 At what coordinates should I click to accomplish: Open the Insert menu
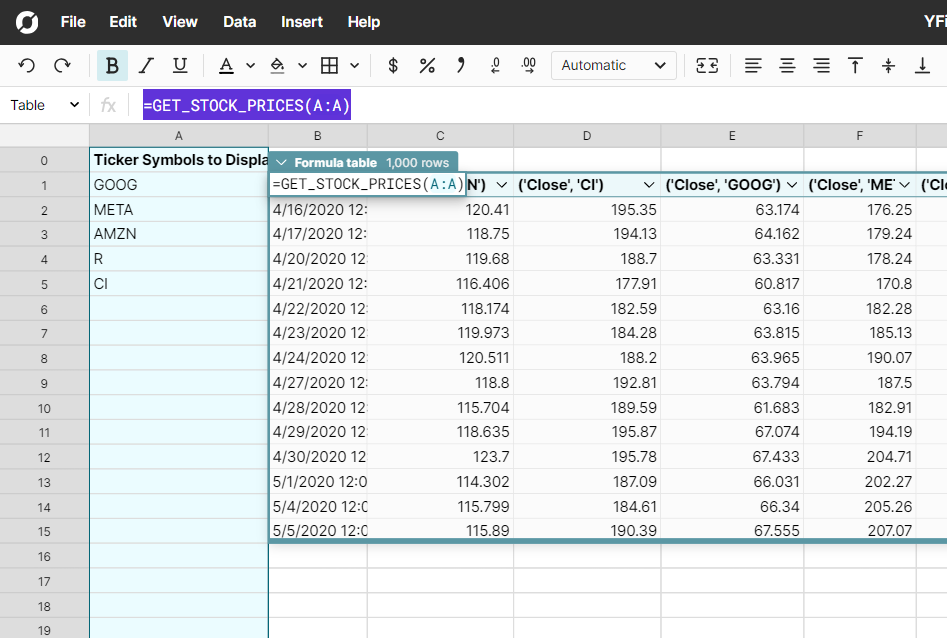pyautogui.click(x=301, y=21)
